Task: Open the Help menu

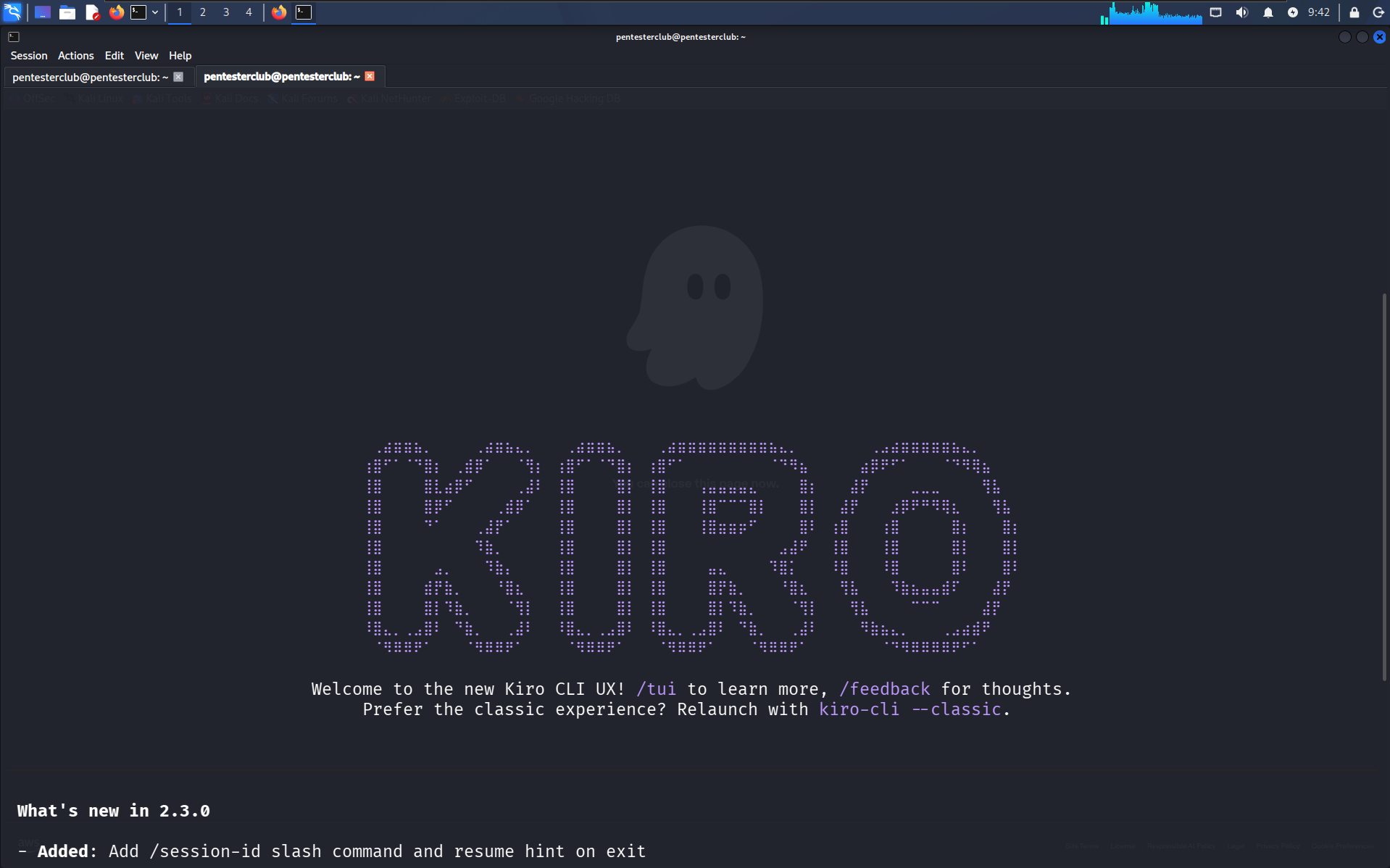Action: tap(180, 56)
